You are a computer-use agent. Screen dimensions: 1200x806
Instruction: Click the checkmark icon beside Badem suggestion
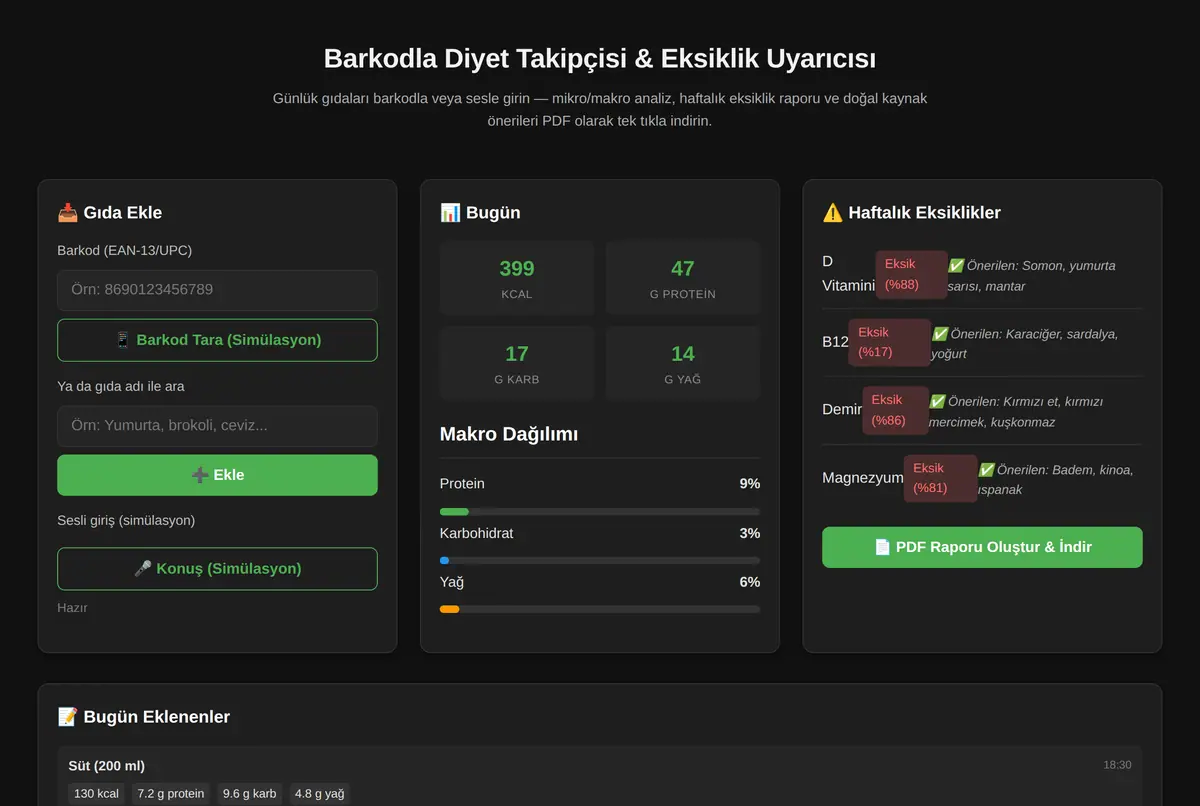(986, 469)
